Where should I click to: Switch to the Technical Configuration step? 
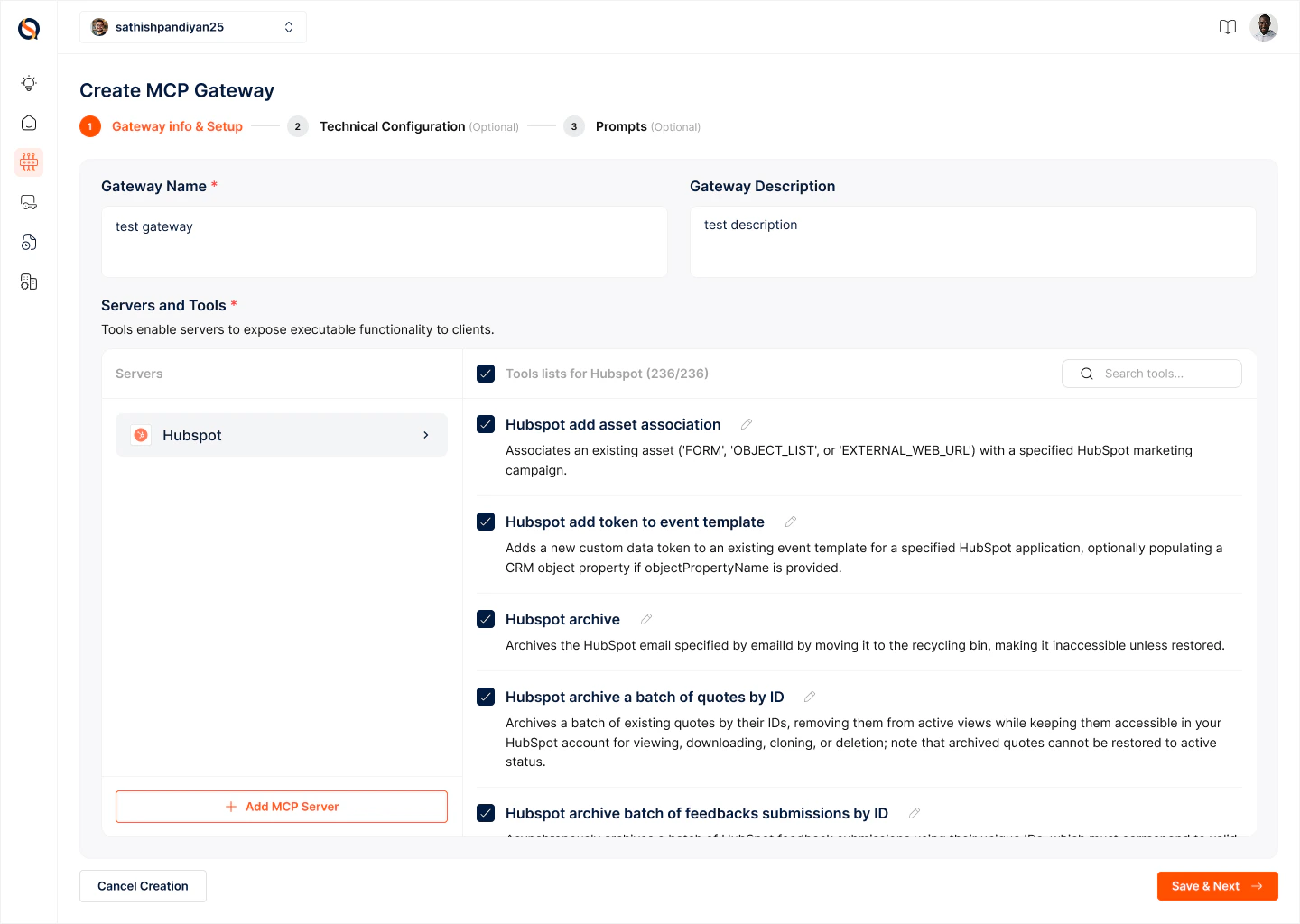[x=392, y=126]
